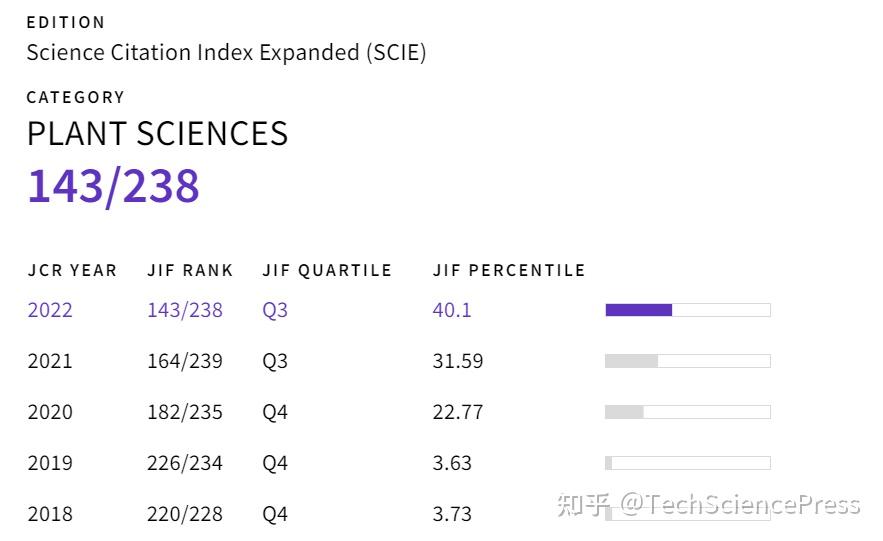Click the 2020 percentile bar
883x541 pixels.
pos(687,412)
